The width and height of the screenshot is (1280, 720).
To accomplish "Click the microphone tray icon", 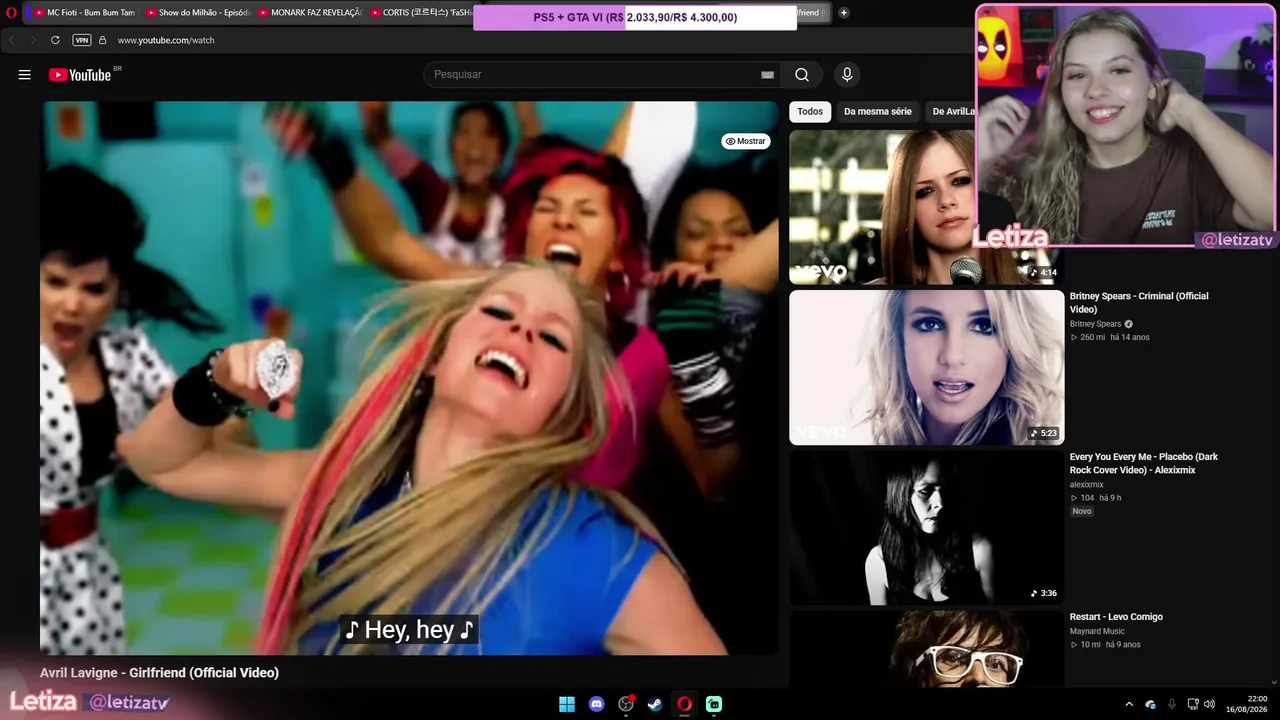I will 1171,704.
